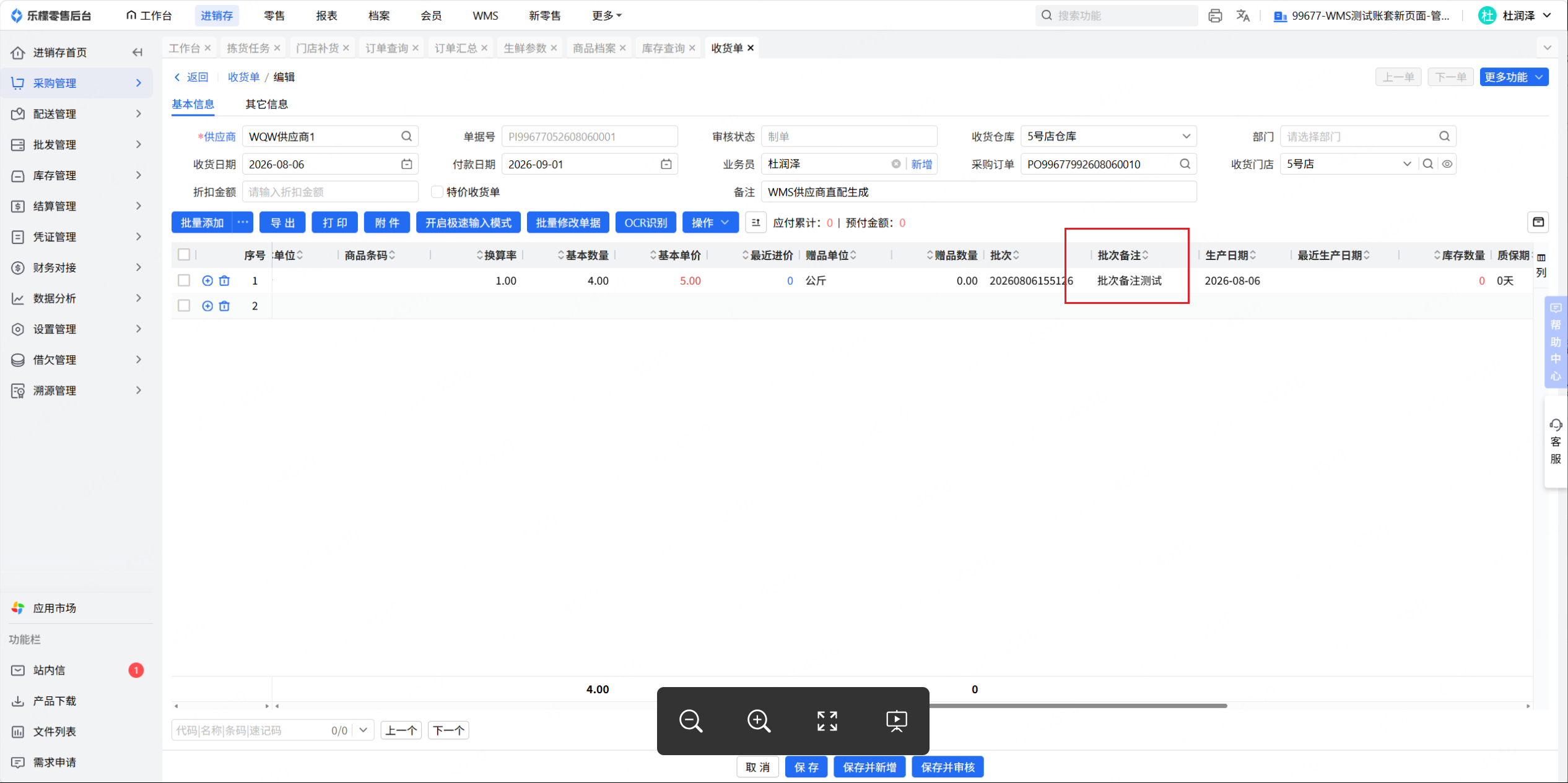Focus the 搜索功能 search box

(1117, 15)
